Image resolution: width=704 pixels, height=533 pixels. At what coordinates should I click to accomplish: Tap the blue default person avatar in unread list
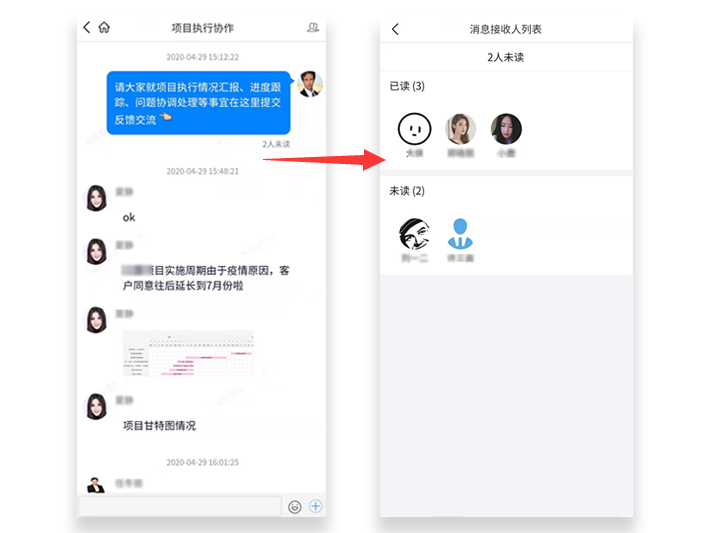(460, 234)
